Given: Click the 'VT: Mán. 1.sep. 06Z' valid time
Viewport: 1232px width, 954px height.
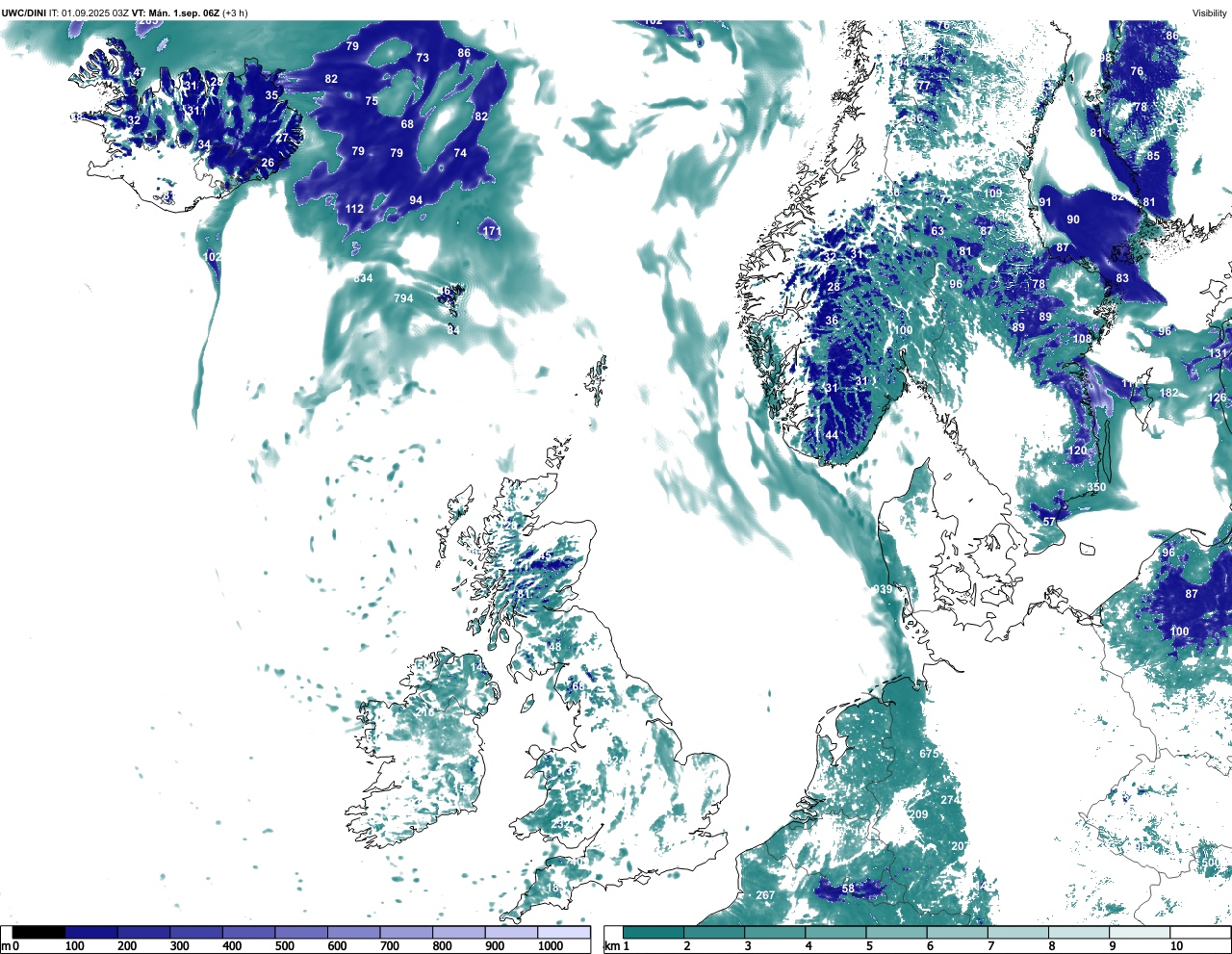Looking at the screenshot, I should 176,13.
